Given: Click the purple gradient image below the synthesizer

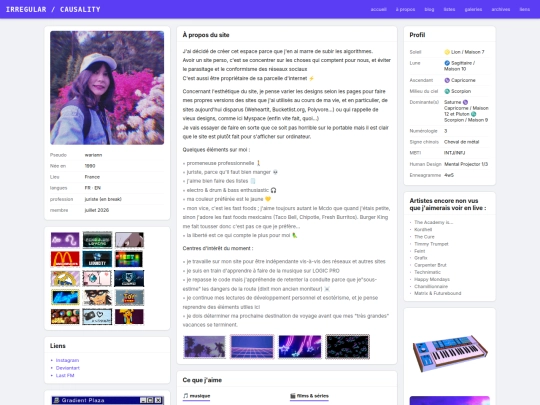Looking at the screenshot, I should point(450,401).
